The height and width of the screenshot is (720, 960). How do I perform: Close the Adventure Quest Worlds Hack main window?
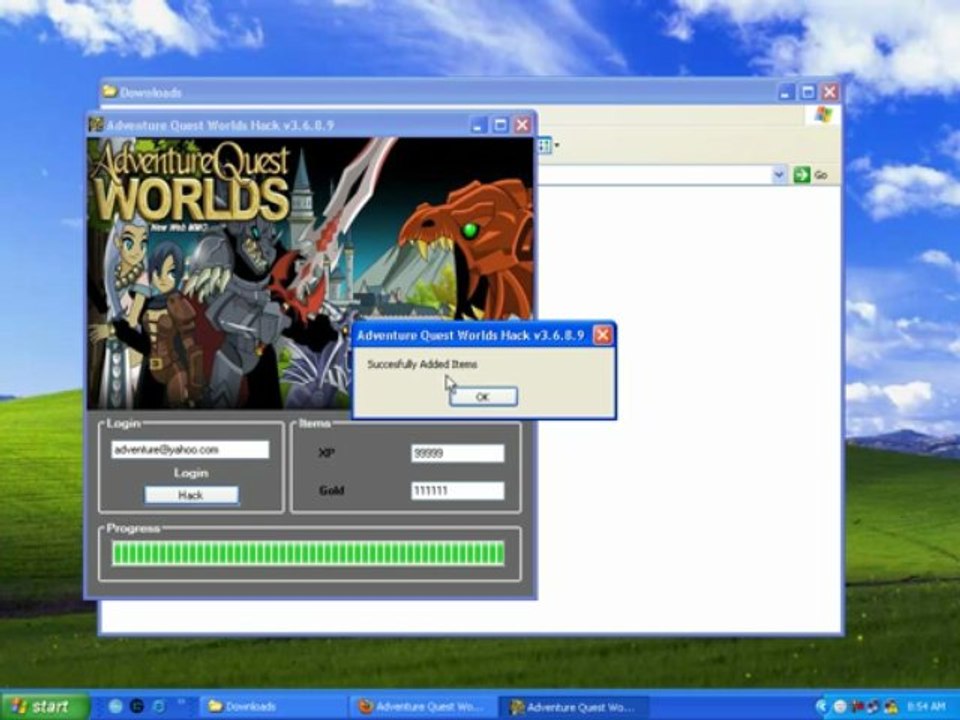[522, 125]
